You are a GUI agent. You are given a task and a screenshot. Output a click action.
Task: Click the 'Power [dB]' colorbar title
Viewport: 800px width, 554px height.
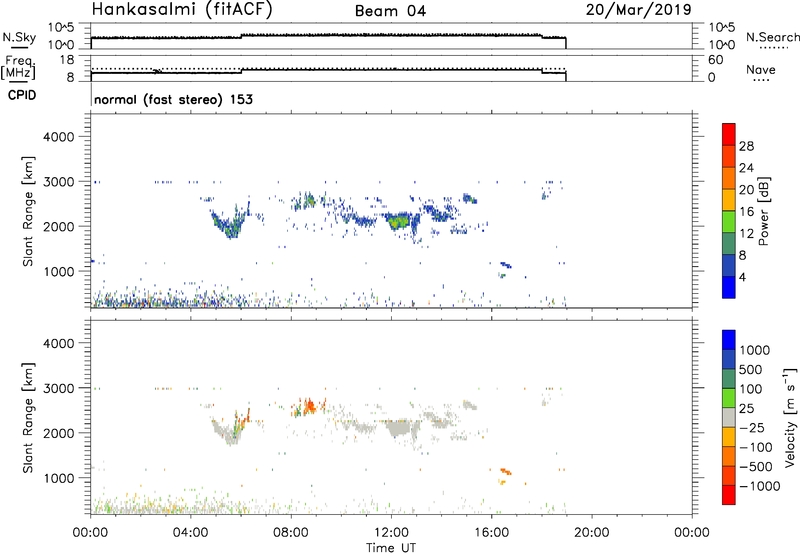click(x=763, y=211)
